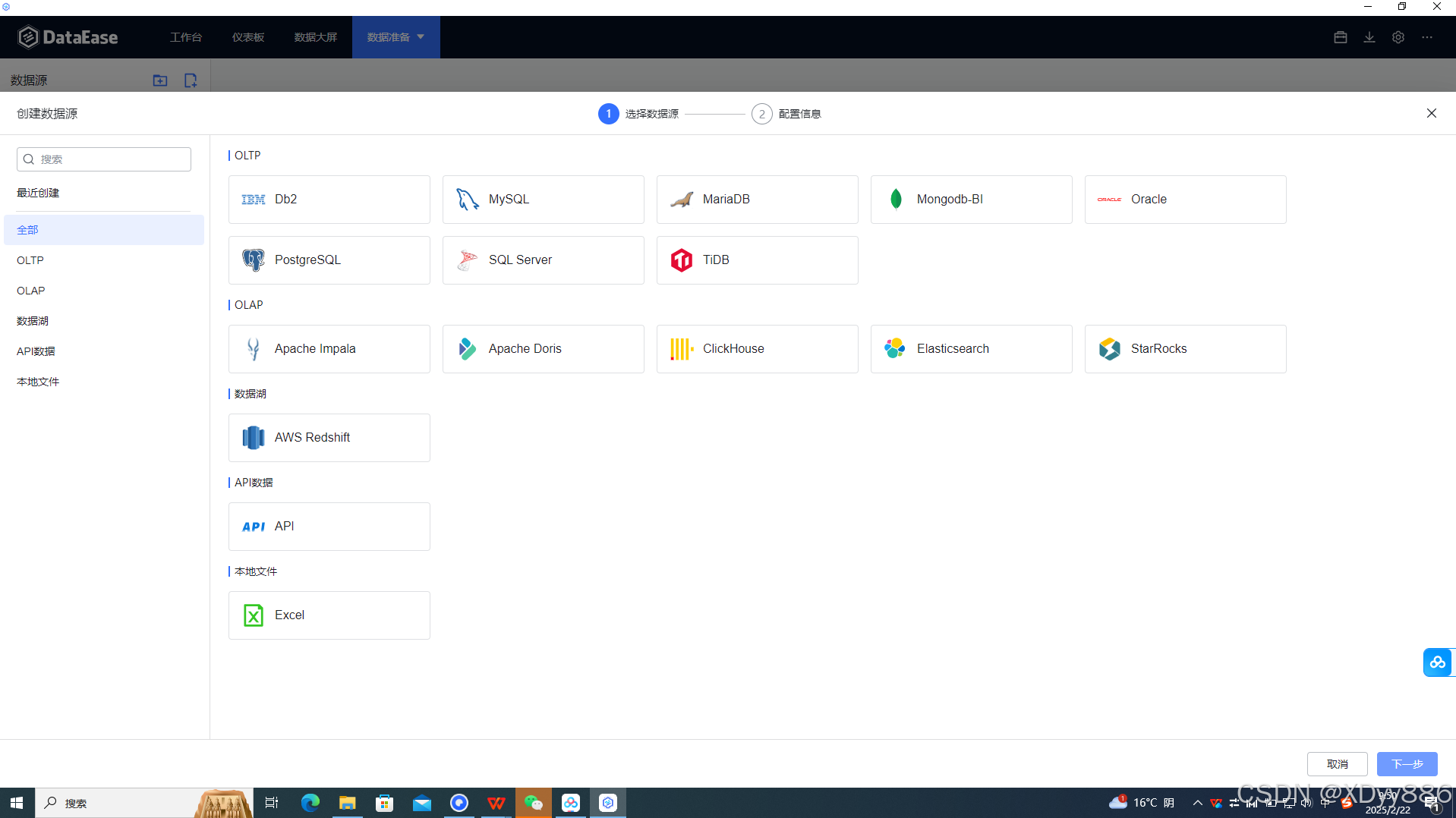Viewport: 1456px width, 818px height.
Task: Filter sidebar by 数据湖 category
Action: coord(104,321)
